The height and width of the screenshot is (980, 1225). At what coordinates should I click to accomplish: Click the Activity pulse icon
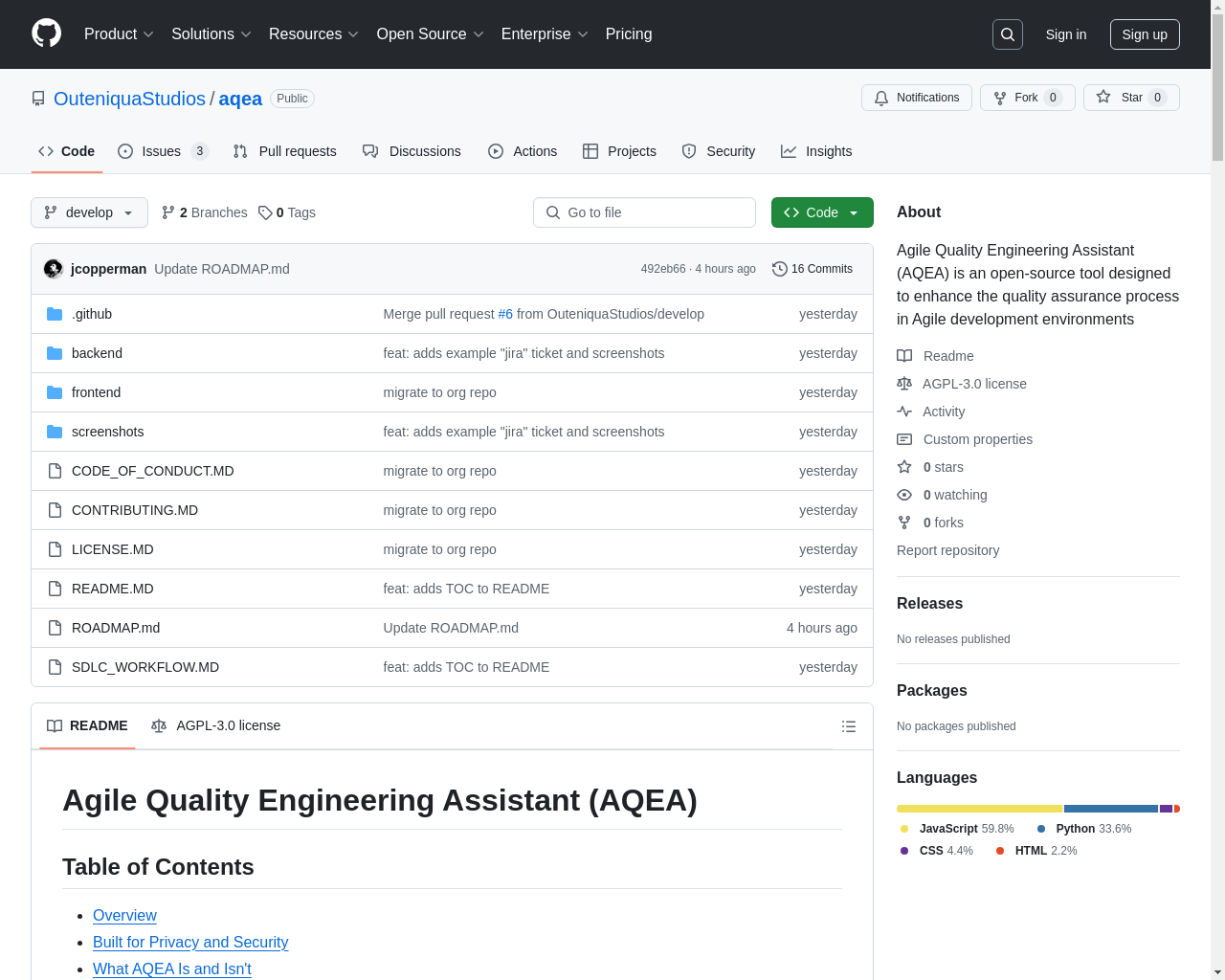pyautogui.click(x=904, y=412)
